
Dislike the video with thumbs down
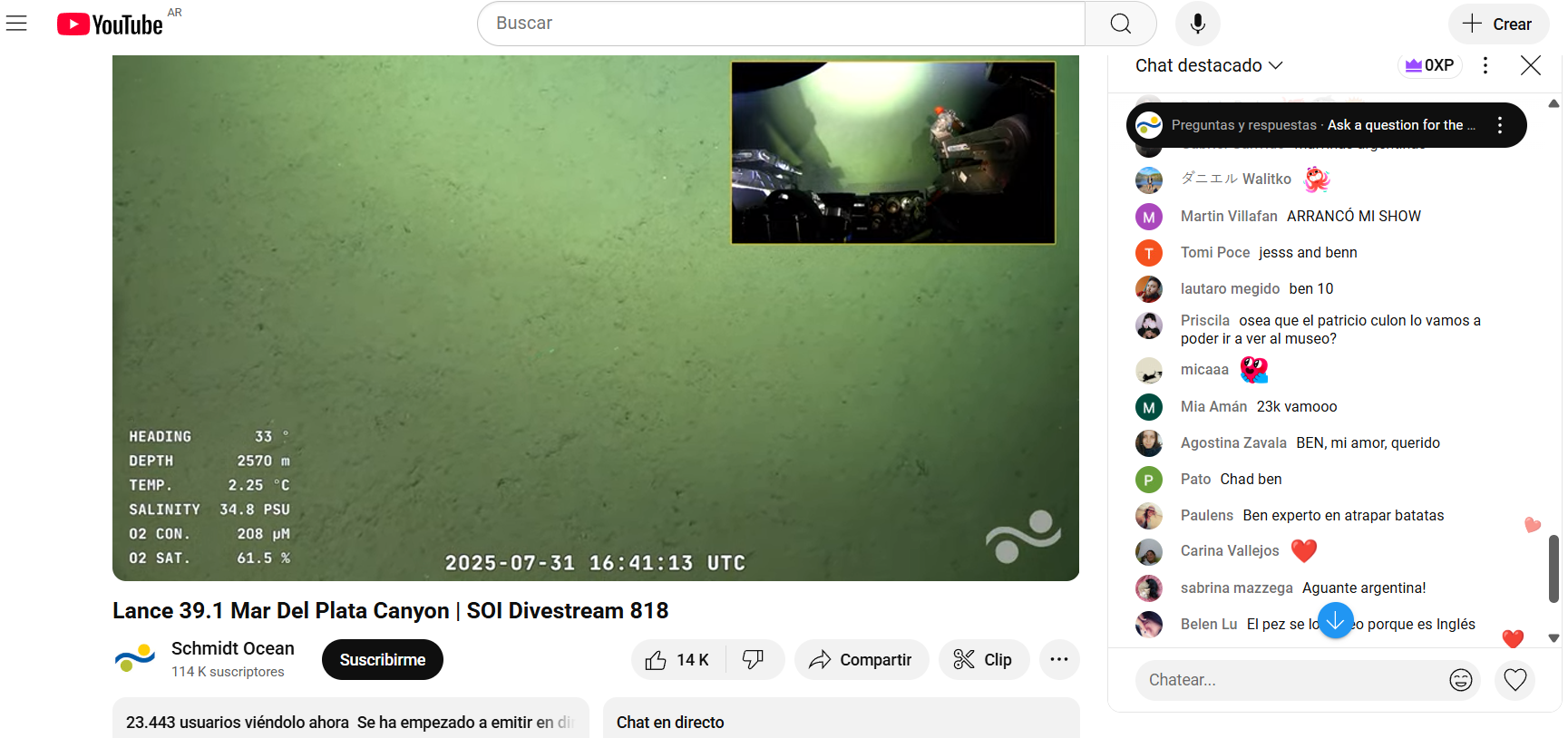tap(755, 660)
